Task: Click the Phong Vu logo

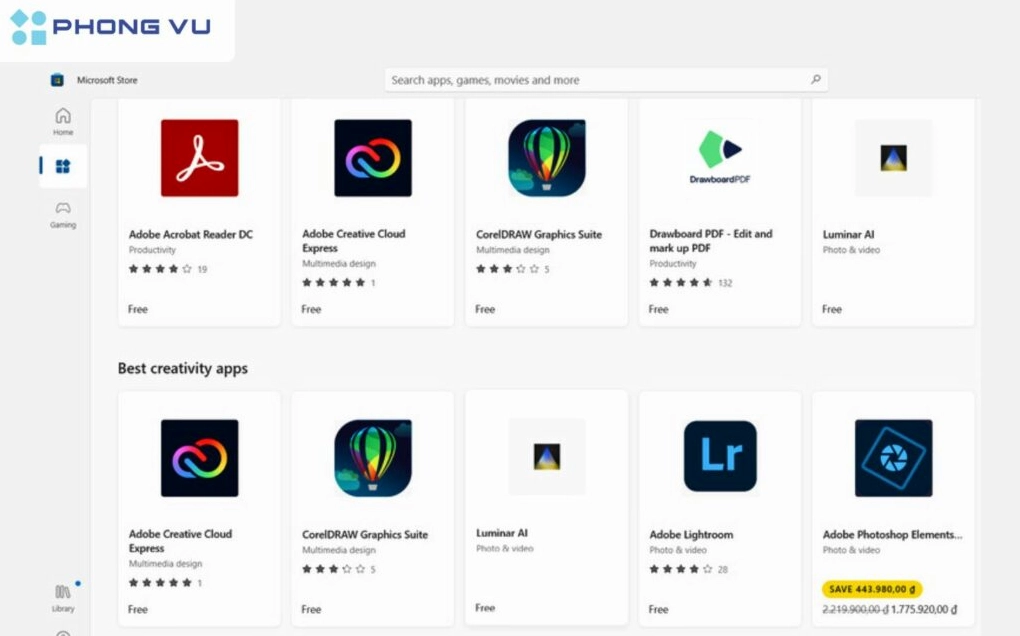Action: pyautogui.click(x=111, y=27)
